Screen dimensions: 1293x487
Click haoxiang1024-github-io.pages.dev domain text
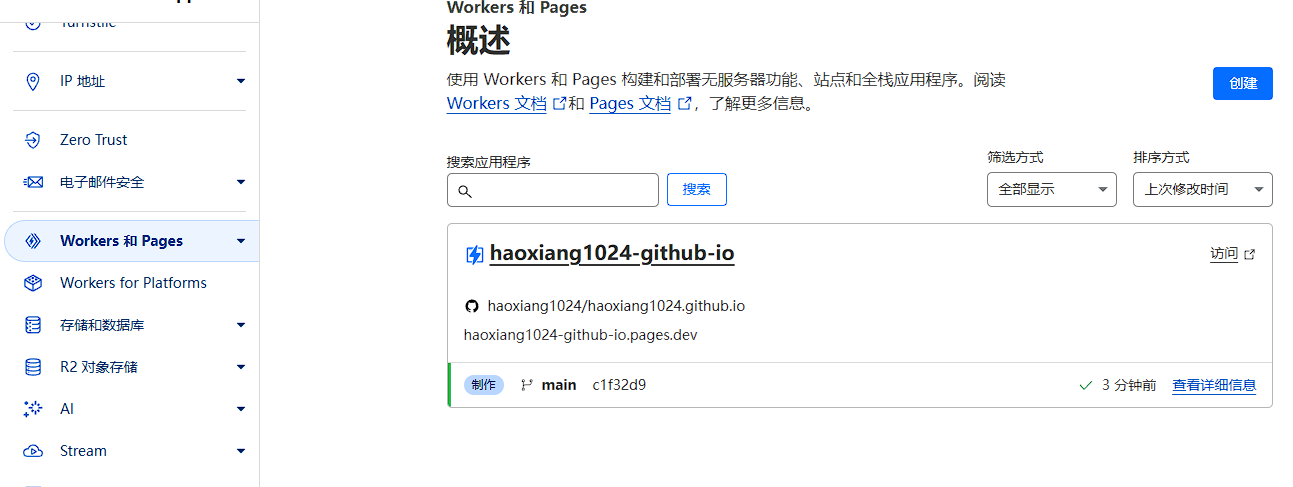[580, 335]
